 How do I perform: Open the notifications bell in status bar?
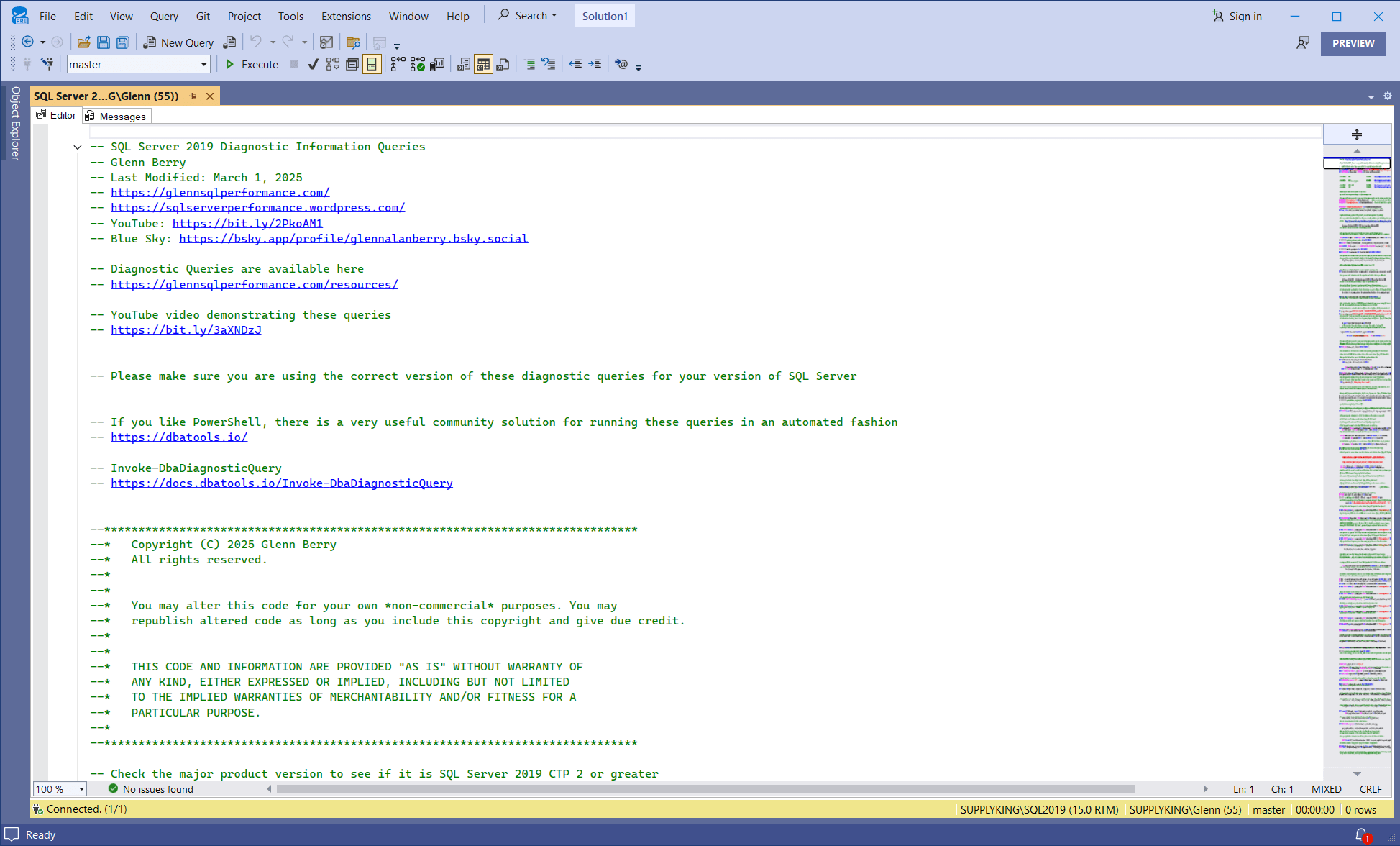[x=1361, y=834]
